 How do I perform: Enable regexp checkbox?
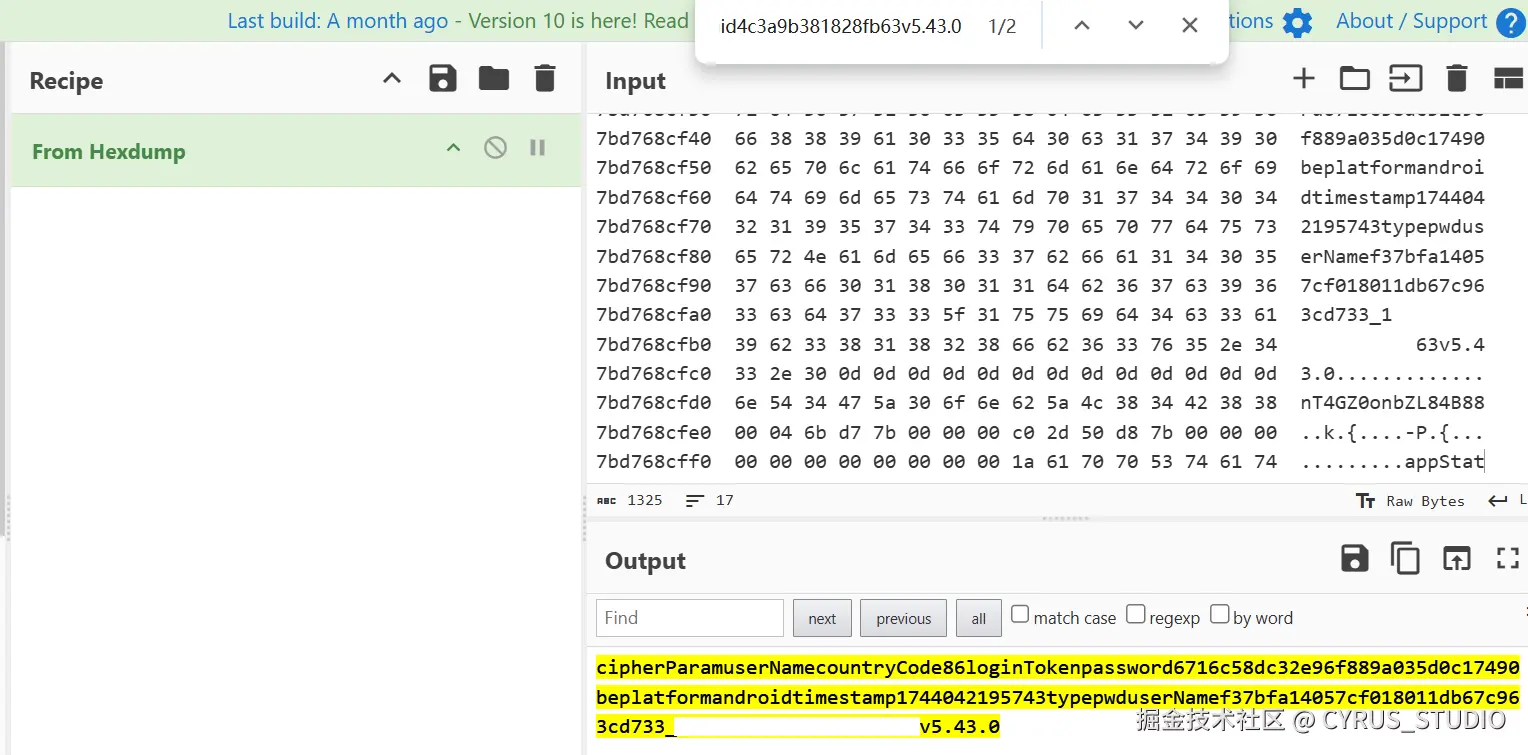1136,614
